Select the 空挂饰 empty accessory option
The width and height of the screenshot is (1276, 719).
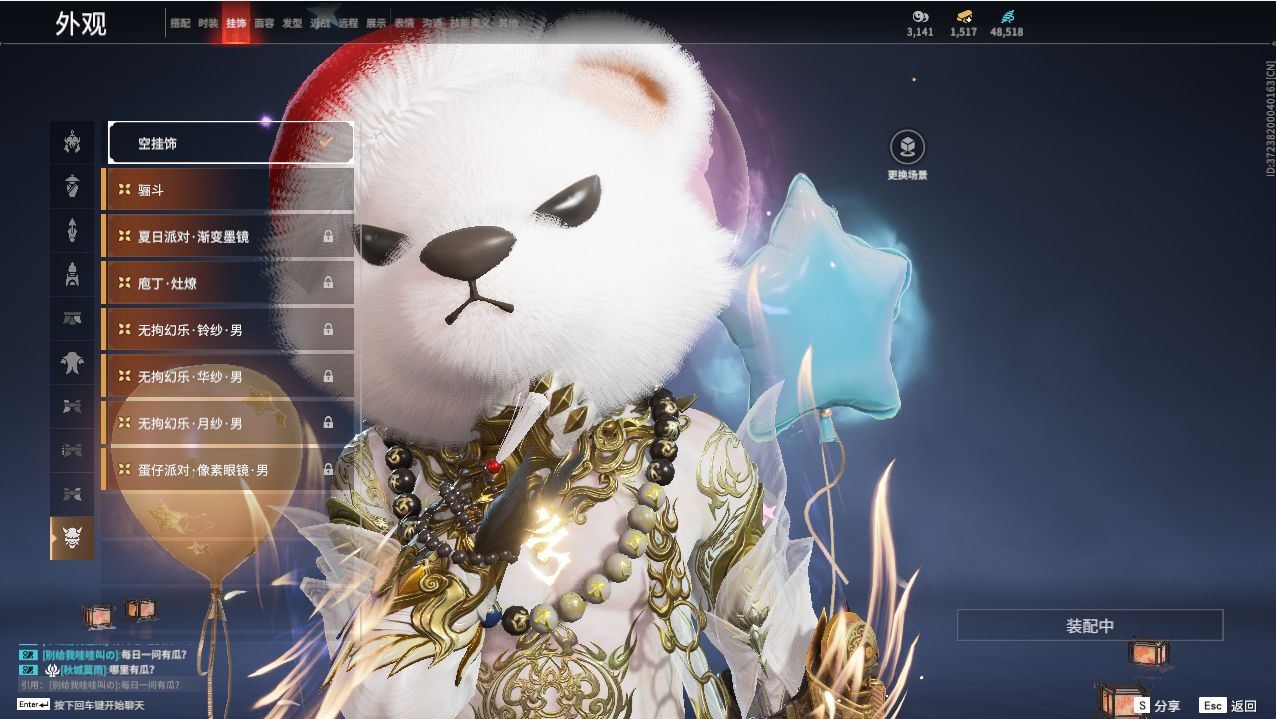click(x=231, y=143)
